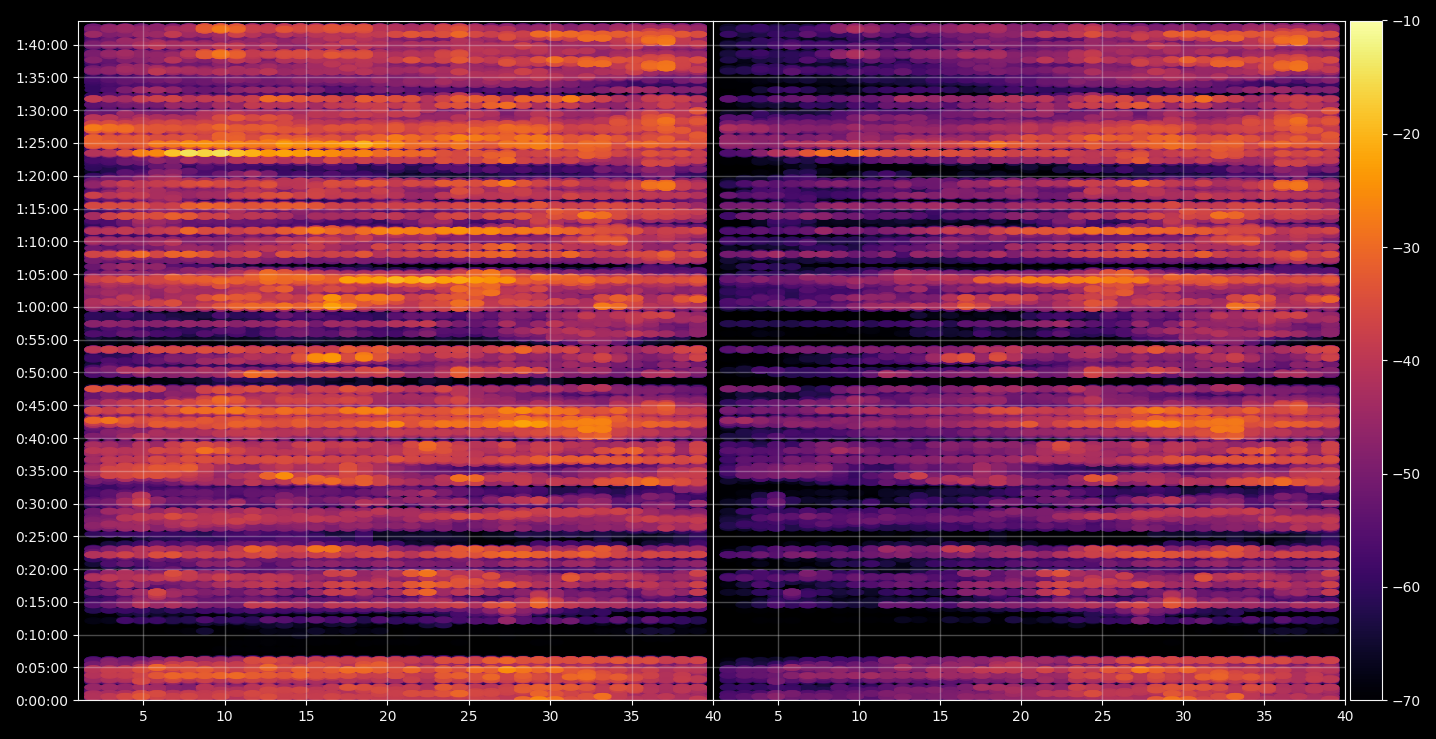Click x-axis tick 15 under right heatmap
Image resolution: width=1436 pixels, height=739 pixels.
pos(939,717)
